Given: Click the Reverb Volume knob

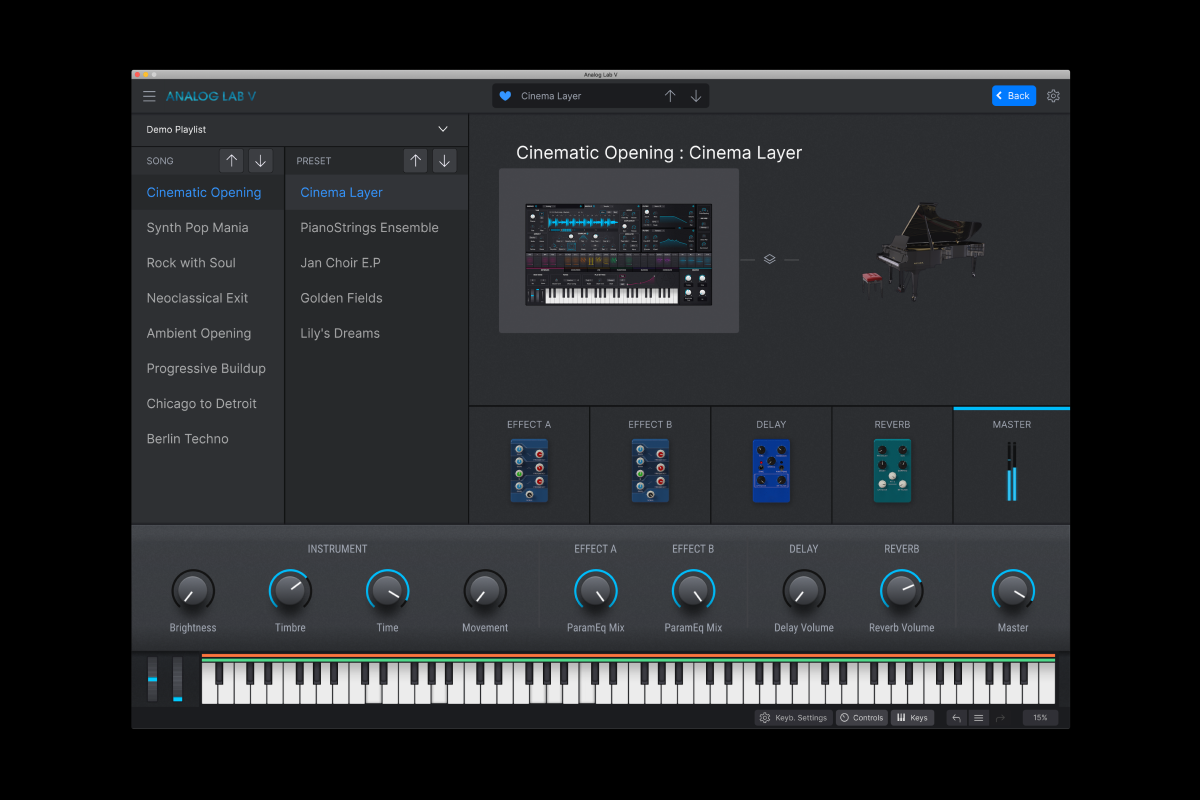Looking at the screenshot, I should point(902,592).
